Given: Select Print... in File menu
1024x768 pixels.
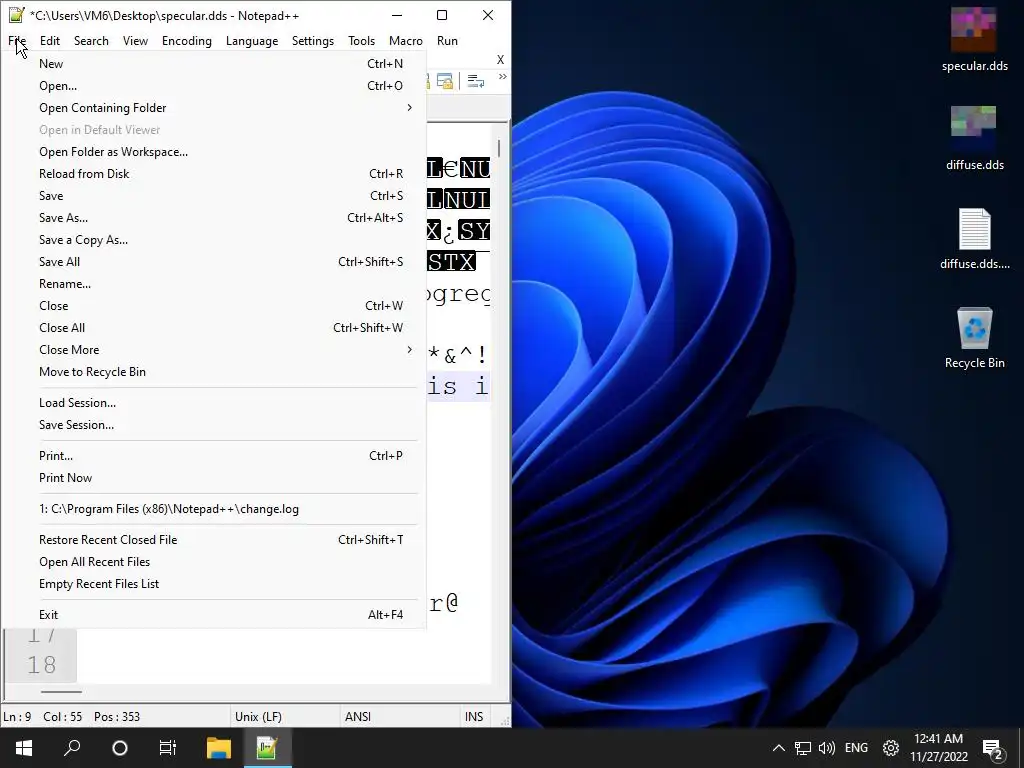Looking at the screenshot, I should click(x=213, y=456).
